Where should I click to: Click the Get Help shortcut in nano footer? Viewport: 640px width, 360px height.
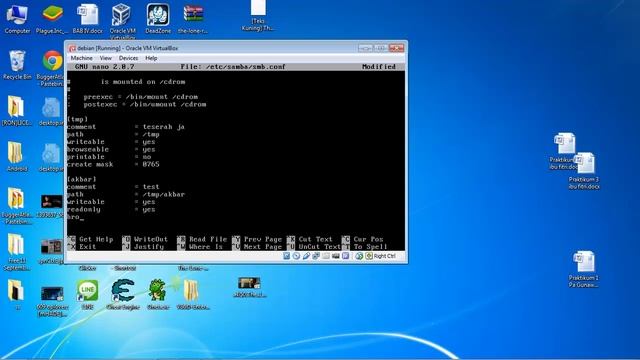click(90, 239)
